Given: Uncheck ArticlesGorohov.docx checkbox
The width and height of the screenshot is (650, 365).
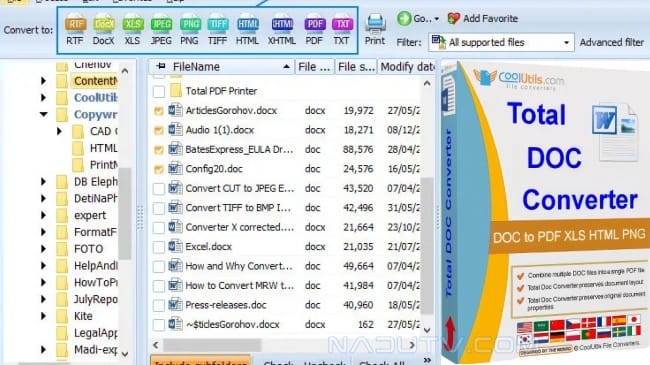Looking at the screenshot, I should 159,111.
